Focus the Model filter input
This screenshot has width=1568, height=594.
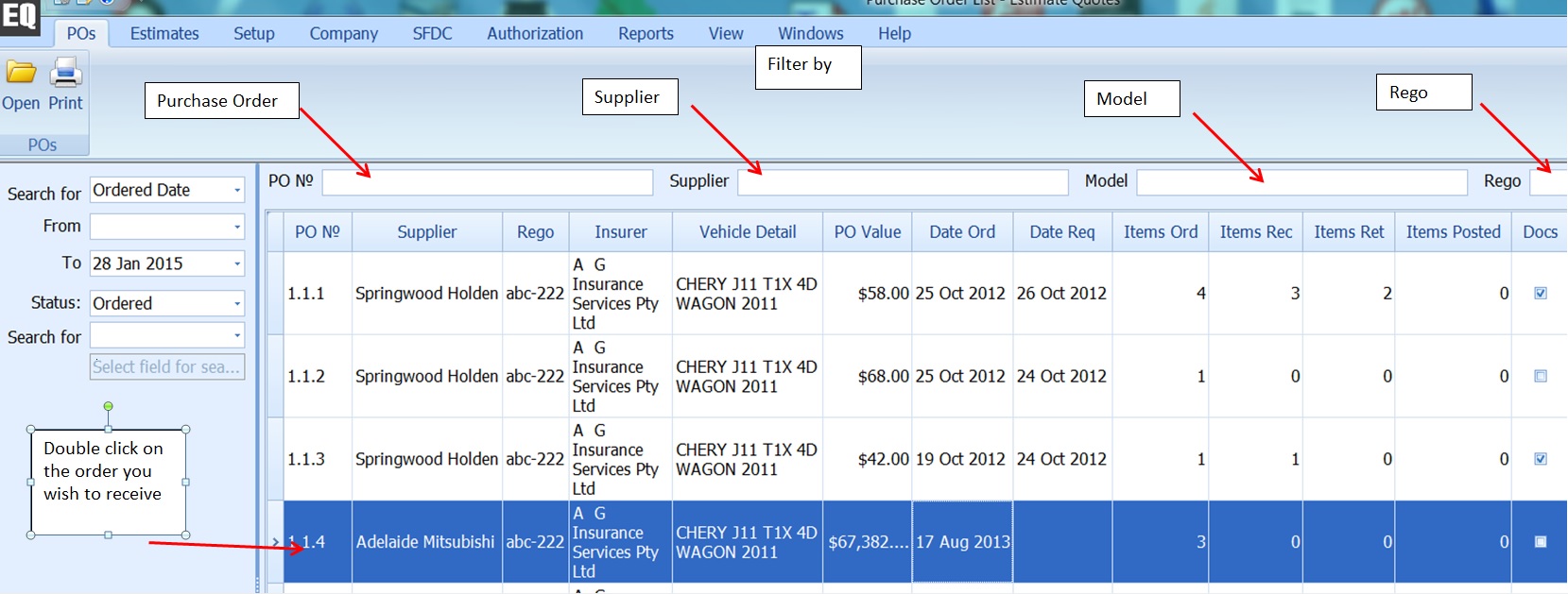point(1302,182)
